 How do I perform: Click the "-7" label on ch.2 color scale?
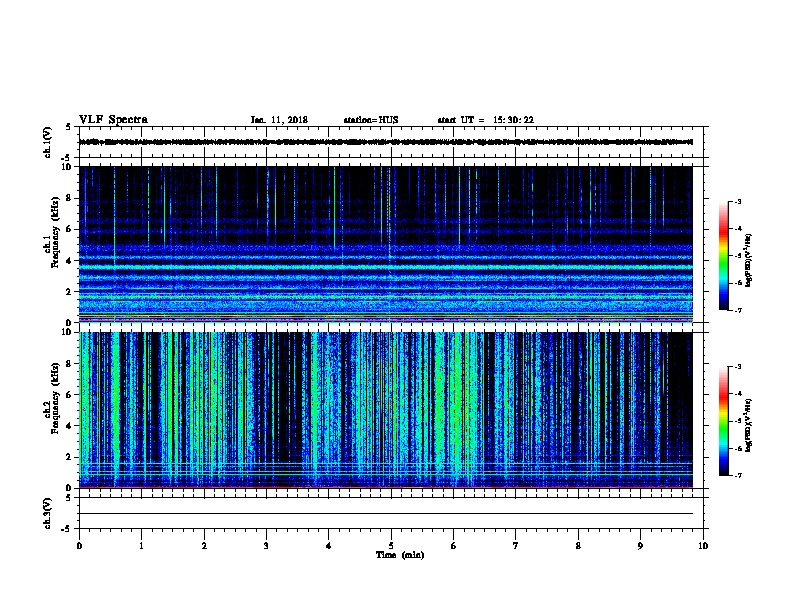737,476
